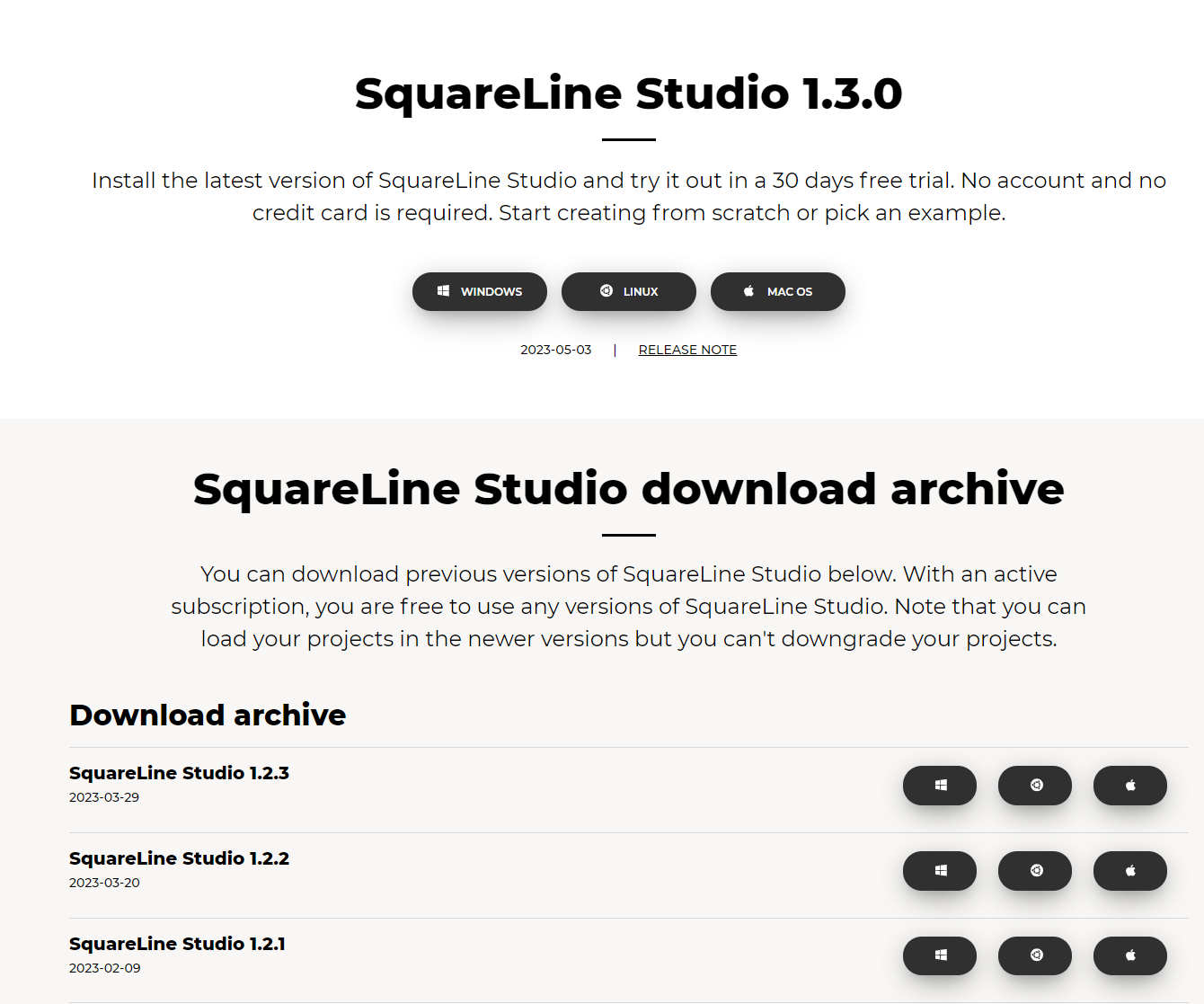Click the SquareLine Studio 1.2.2 title

pyautogui.click(x=179, y=858)
